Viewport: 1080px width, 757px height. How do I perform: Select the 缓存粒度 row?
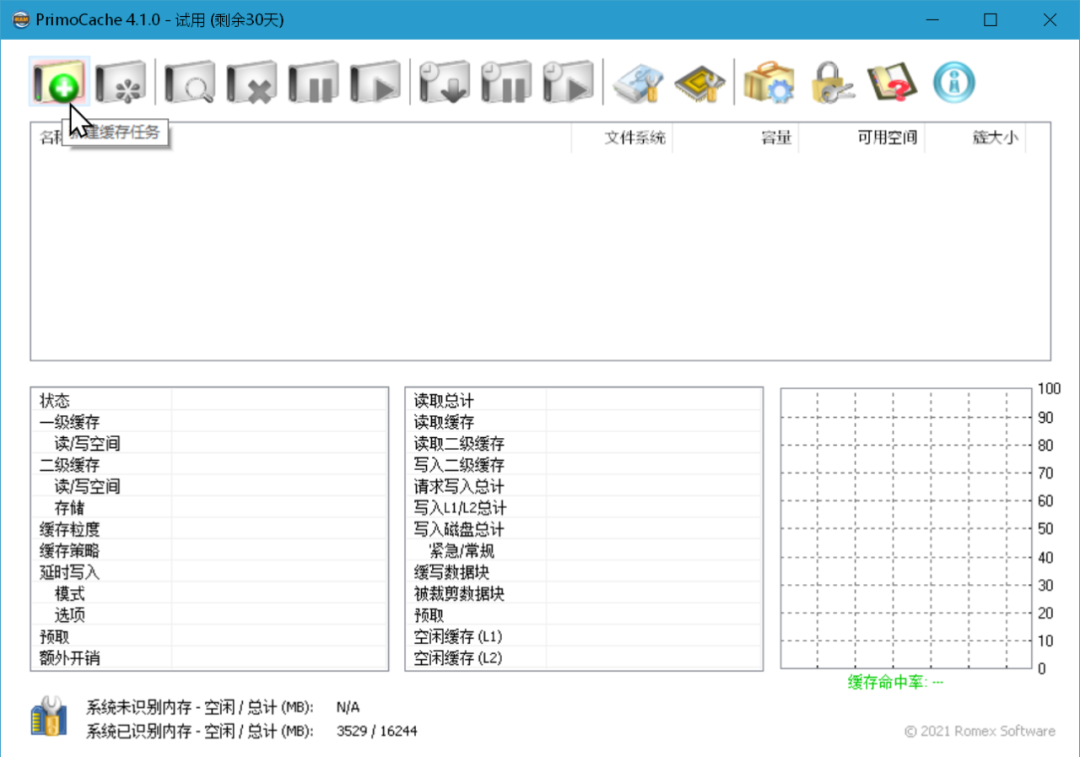click(209, 529)
